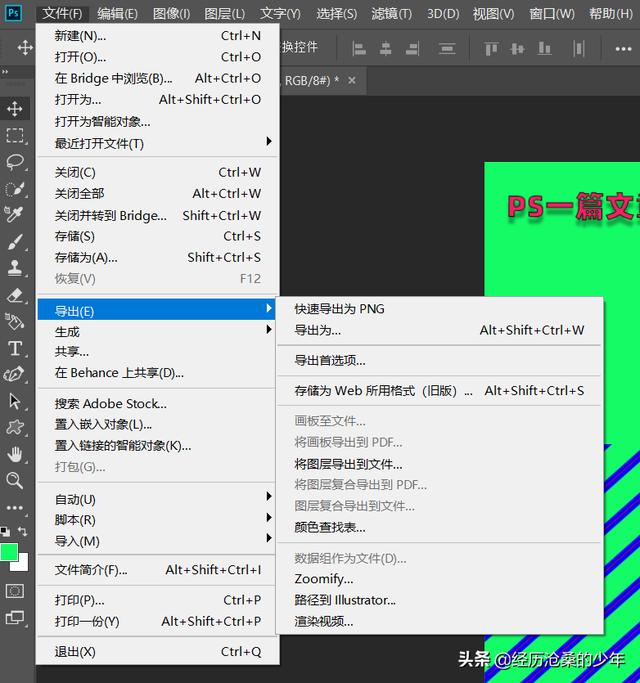Viewport: 640px width, 683px height.
Task: Expand the Recent Files (最近打开文件) submenu
Action: pos(158,143)
